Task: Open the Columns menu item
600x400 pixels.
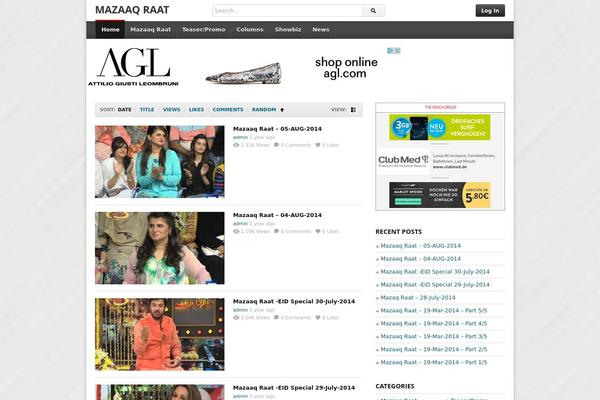Action: (x=250, y=29)
